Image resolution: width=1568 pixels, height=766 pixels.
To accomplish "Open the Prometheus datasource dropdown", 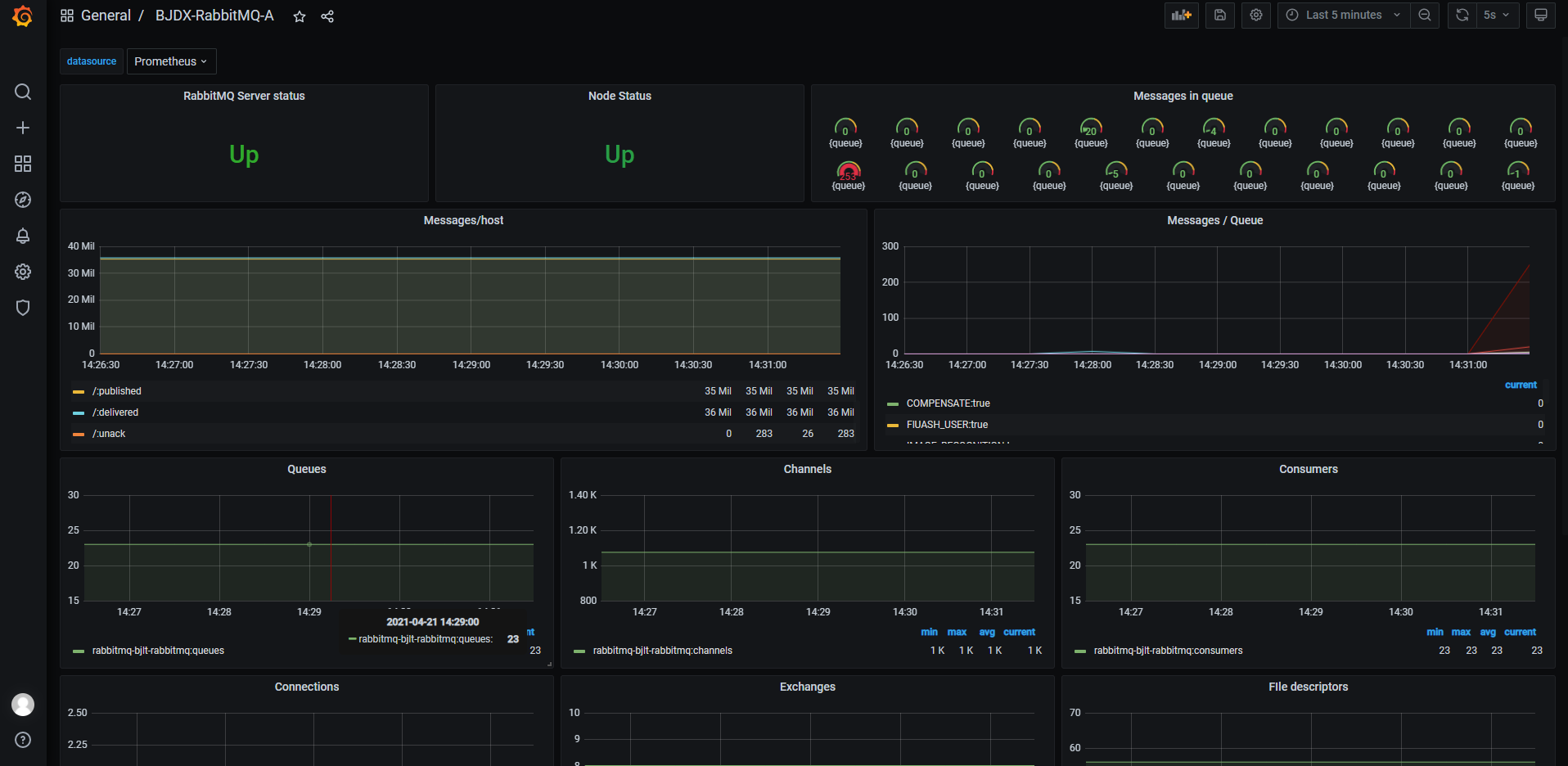I will pyautogui.click(x=171, y=61).
